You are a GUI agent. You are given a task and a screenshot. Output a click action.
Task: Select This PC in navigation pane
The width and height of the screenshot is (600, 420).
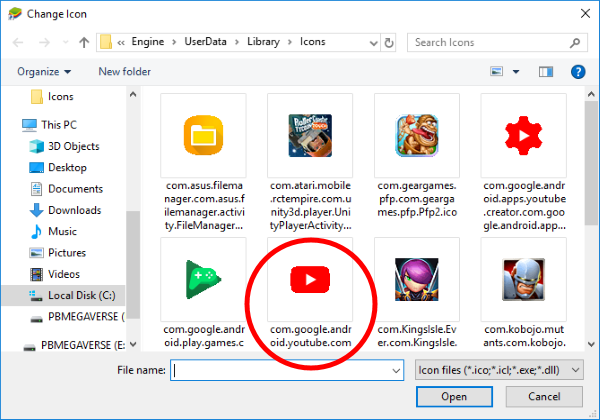[49, 125]
